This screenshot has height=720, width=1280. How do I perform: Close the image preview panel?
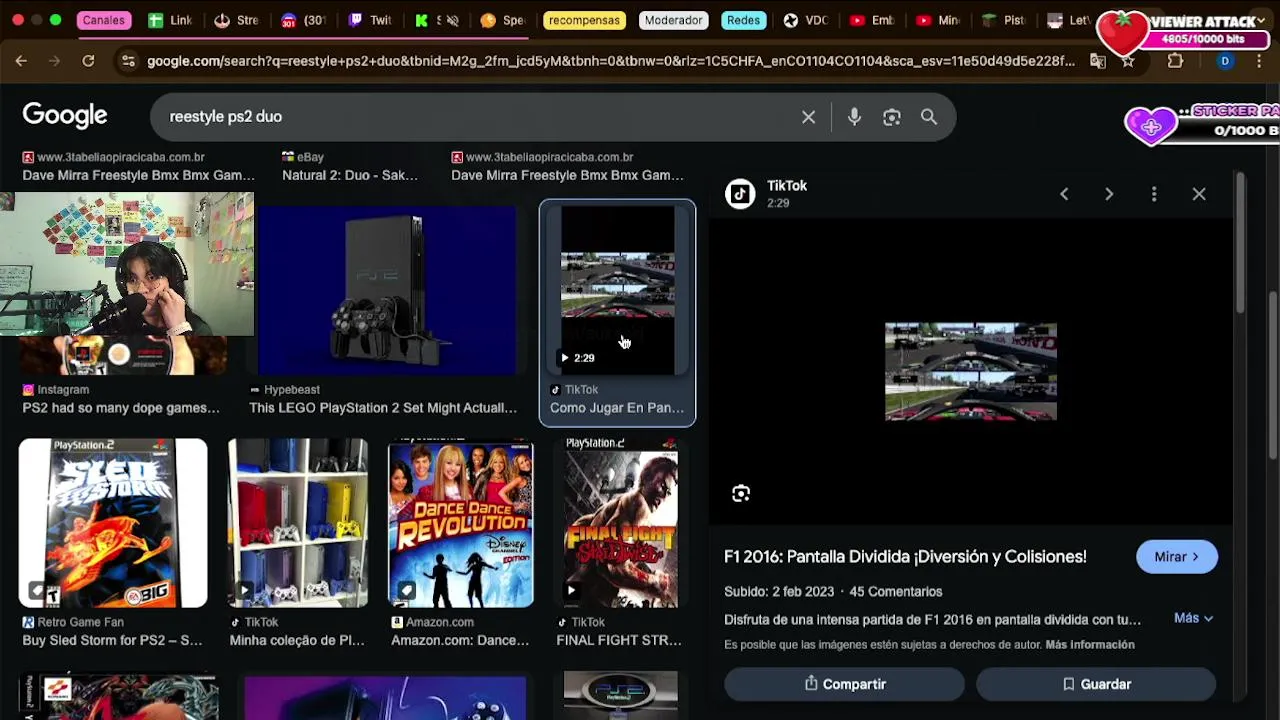tap(1199, 194)
